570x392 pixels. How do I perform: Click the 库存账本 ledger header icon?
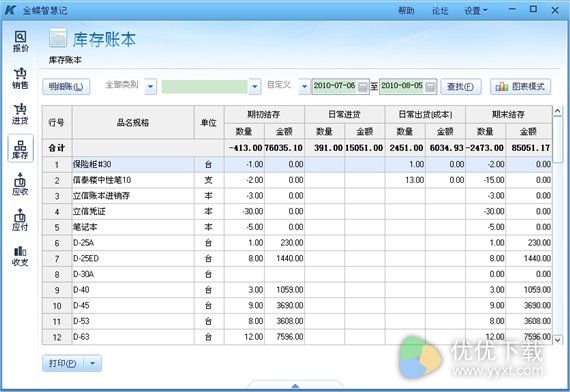[x=58, y=38]
